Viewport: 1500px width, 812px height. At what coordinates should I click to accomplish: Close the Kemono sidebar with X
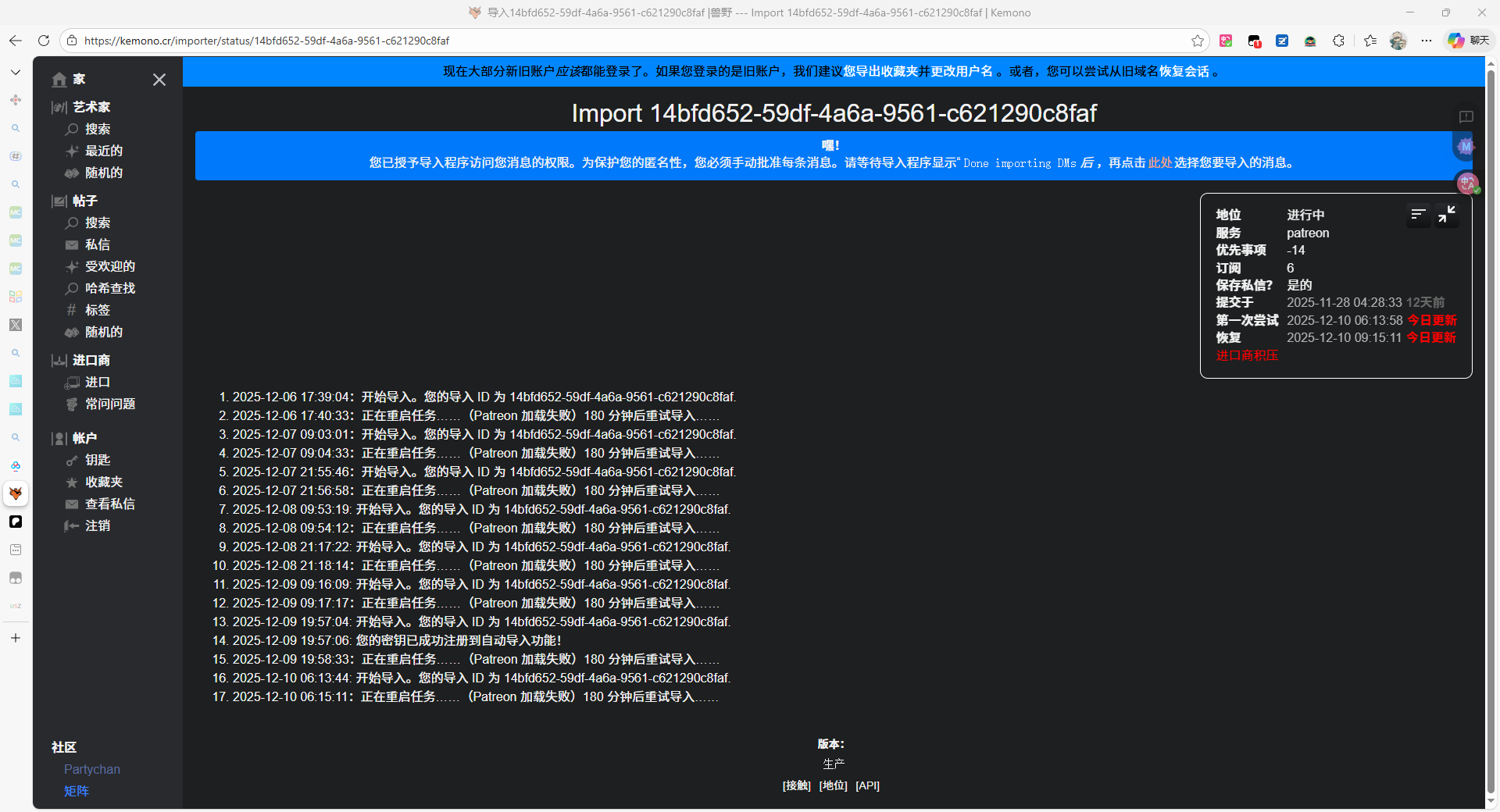(x=159, y=80)
